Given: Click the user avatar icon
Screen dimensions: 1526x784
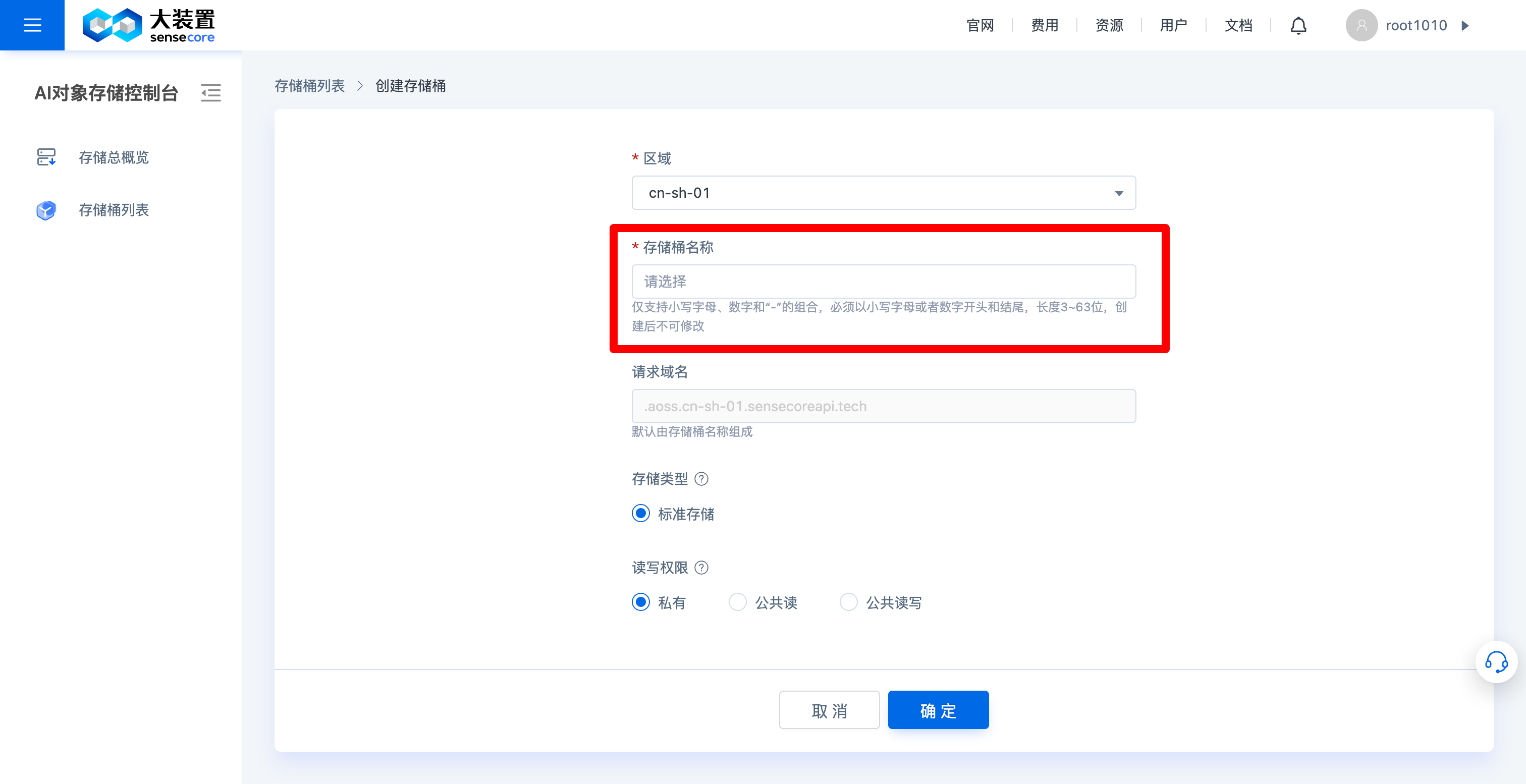Looking at the screenshot, I should click(x=1361, y=25).
